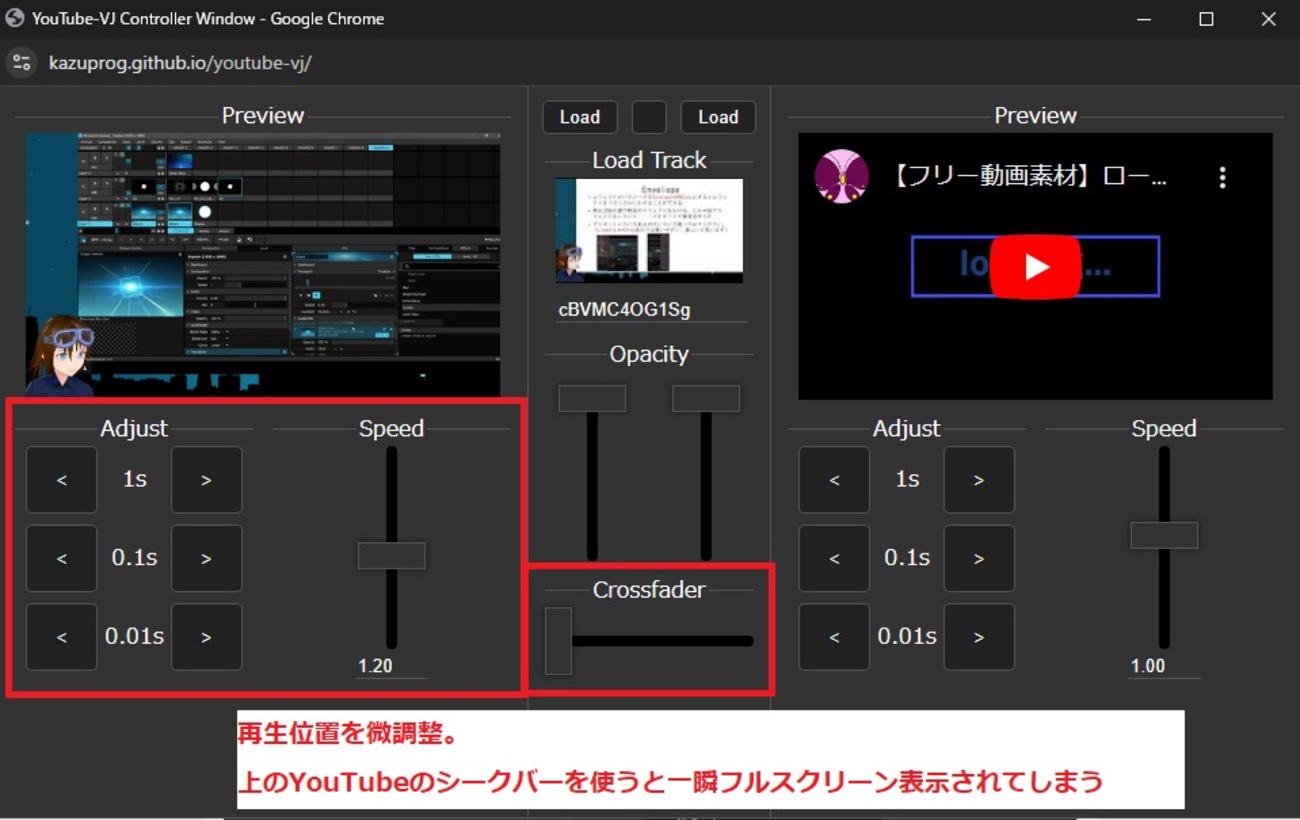Step left deck forward by 1s
1300x820 pixels.
[206, 480]
